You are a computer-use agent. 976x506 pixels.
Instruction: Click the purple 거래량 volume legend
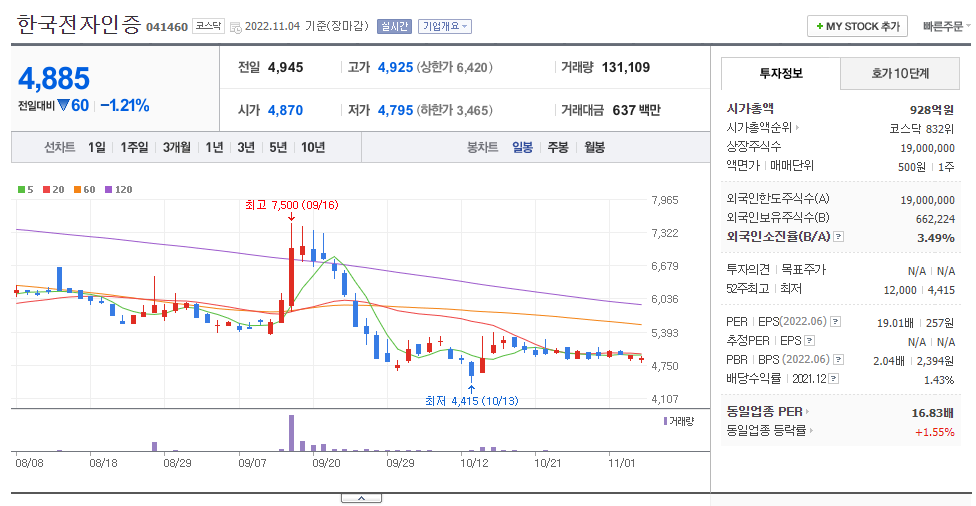tap(678, 421)
